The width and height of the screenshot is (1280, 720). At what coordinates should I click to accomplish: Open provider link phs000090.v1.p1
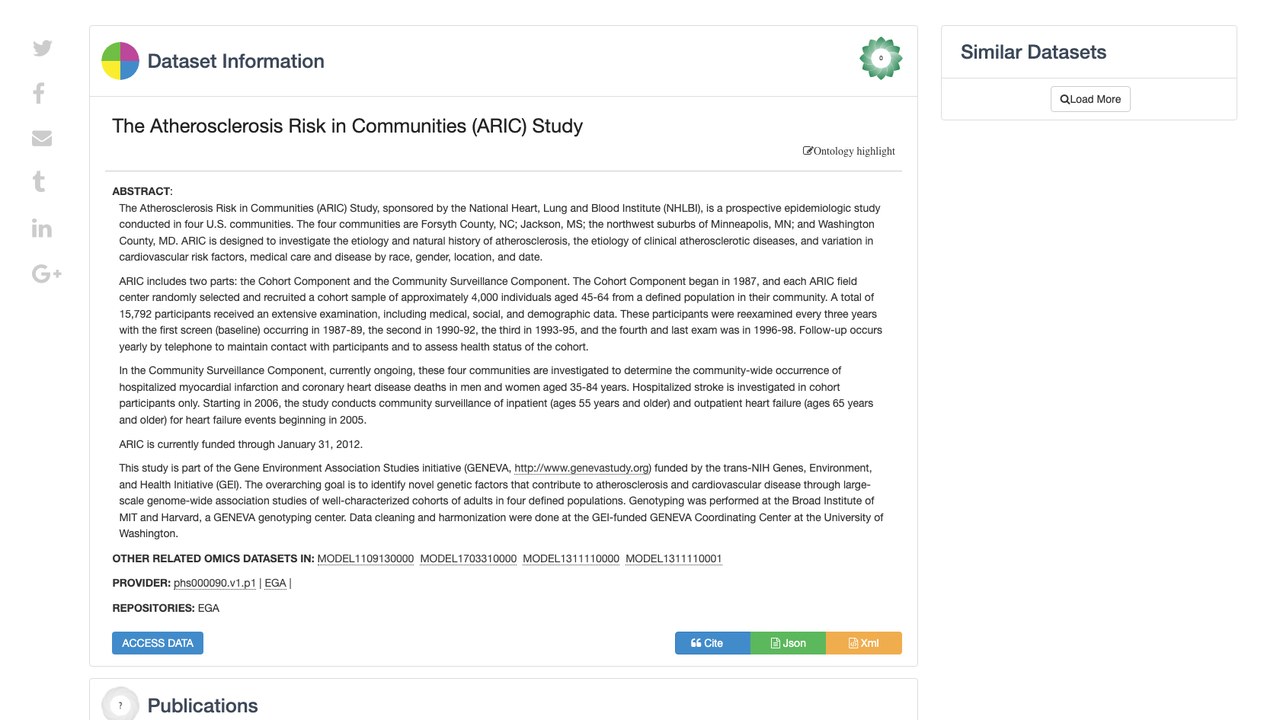point(215,583)
